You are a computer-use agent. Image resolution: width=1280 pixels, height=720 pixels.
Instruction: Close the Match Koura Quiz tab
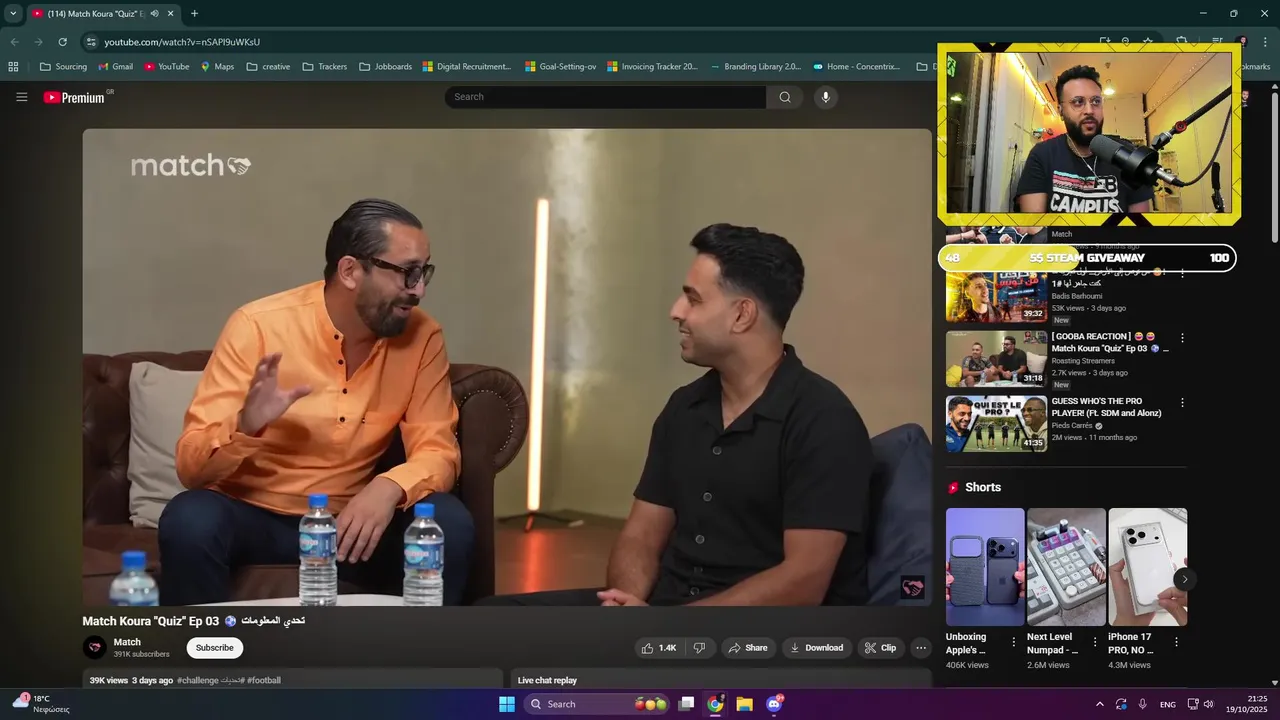170,14
